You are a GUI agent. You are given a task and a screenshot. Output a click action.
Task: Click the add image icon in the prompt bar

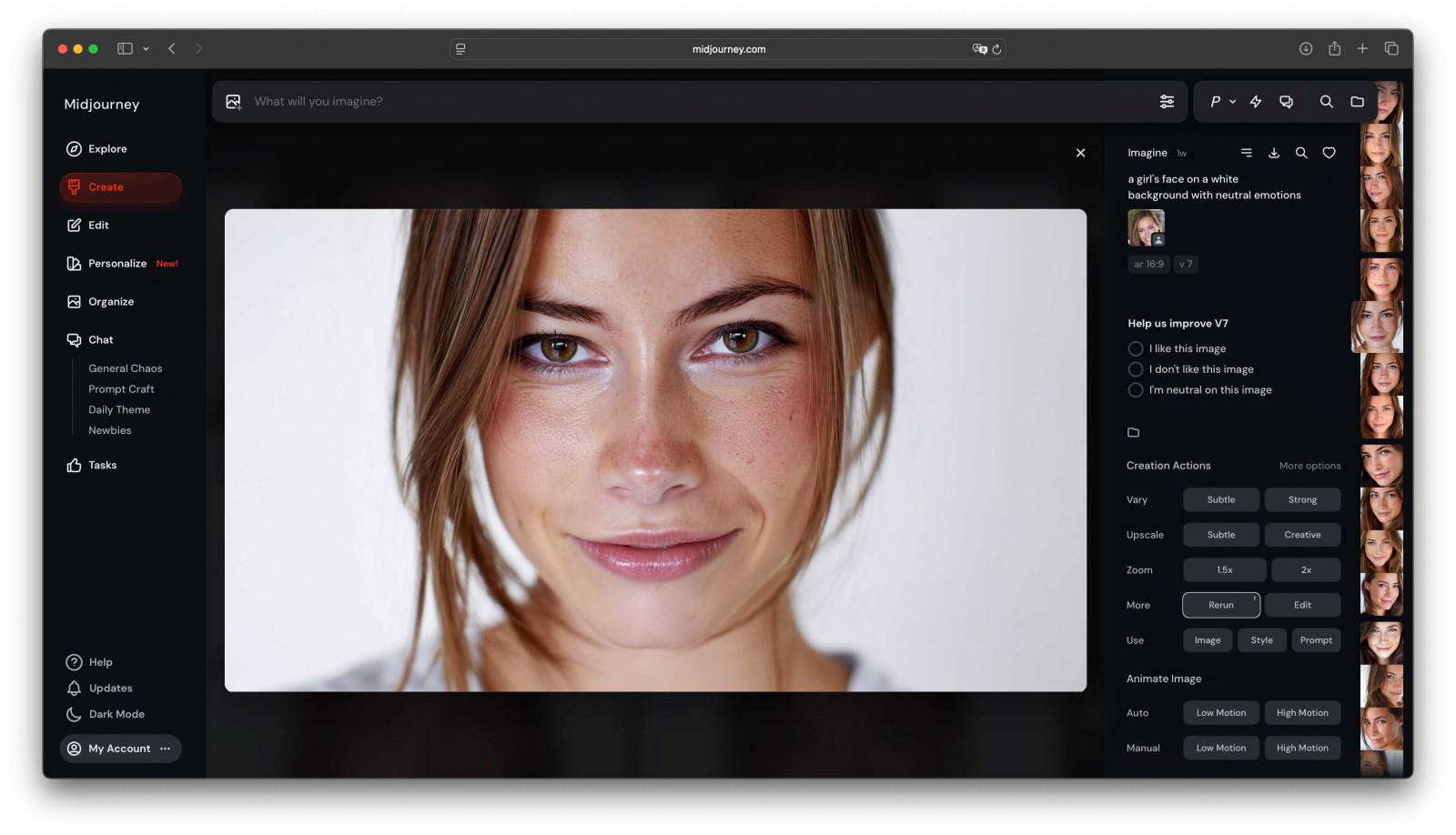click(x=234, y=102)
